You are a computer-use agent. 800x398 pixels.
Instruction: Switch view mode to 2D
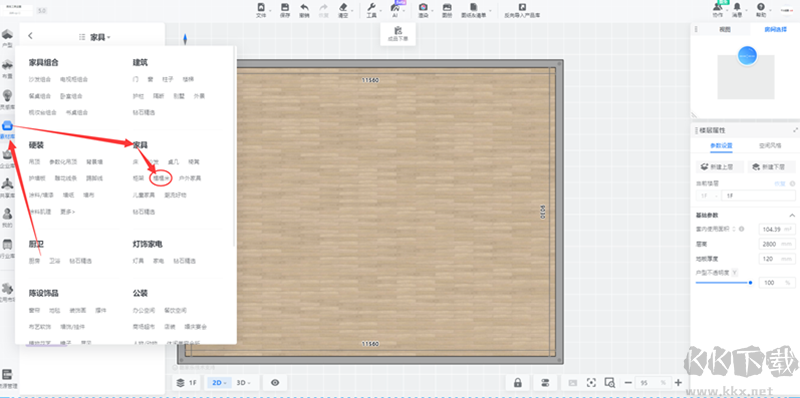pos(219,383)
